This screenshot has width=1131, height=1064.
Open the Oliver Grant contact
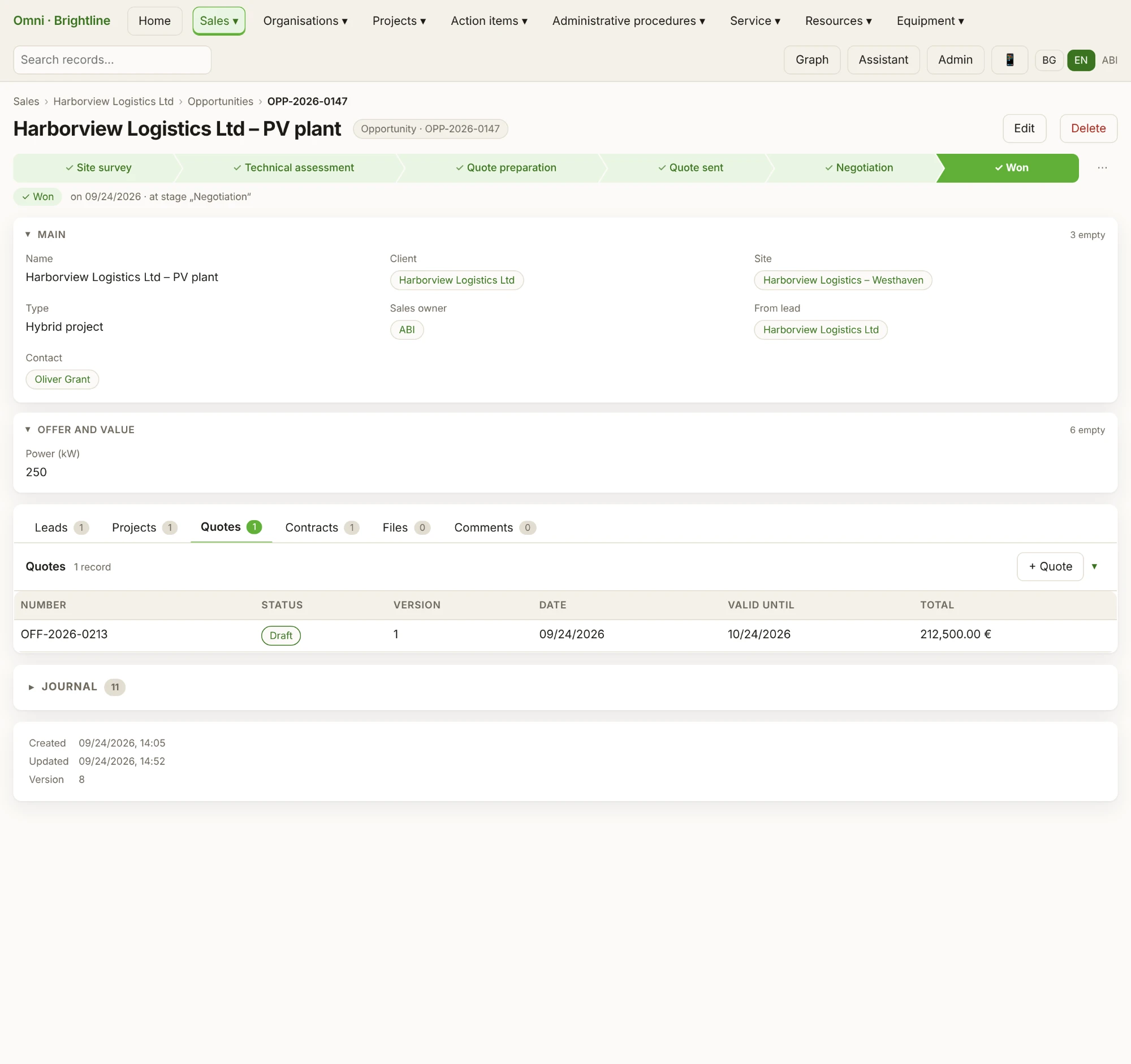tap(62, 379)
